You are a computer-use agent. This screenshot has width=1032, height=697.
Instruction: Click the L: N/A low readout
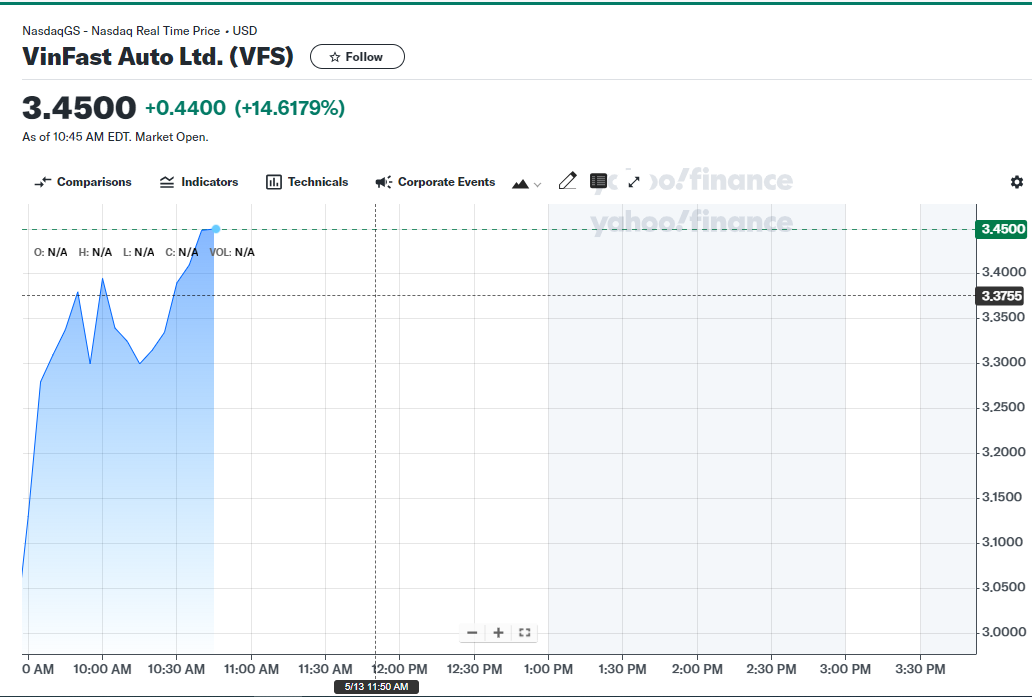pyautogui.click(x=139, y=252)
